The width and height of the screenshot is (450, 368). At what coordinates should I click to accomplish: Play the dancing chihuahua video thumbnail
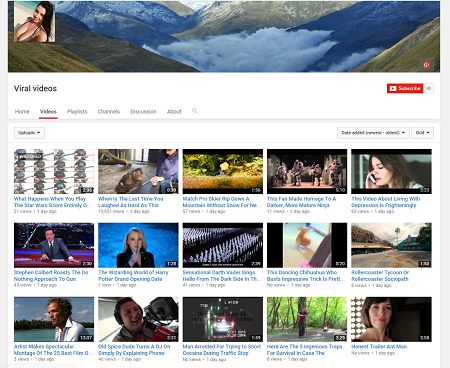pyautogui.click(x=307, y=245)
